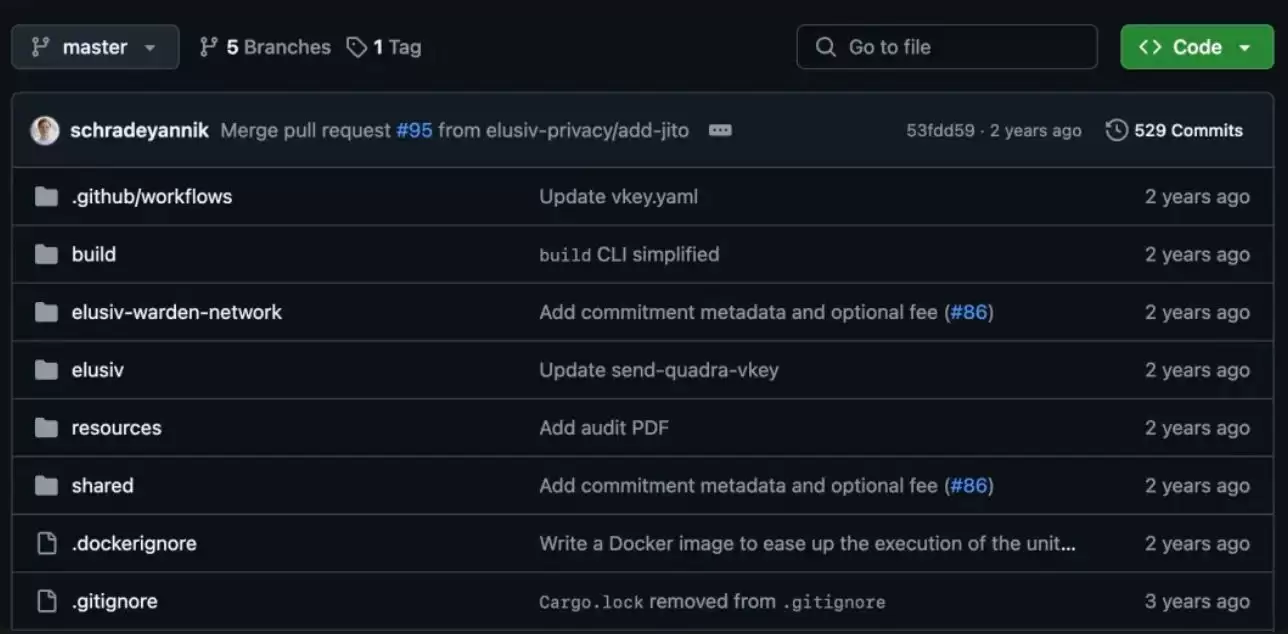Open commit hash 53fdd59
This screenshot has height=634, width=1288.
tap(940, 130)
